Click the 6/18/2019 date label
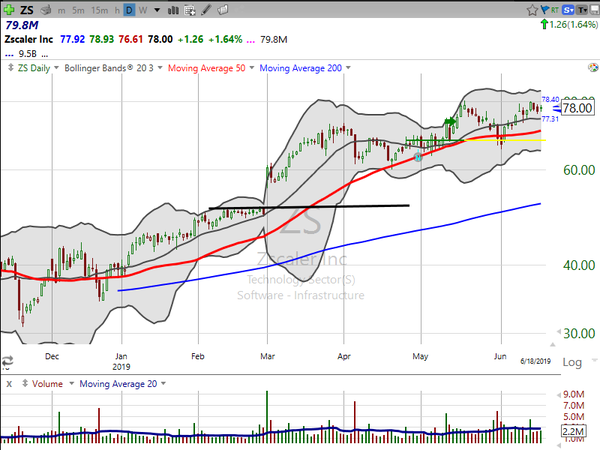Viewport: 600px width, 450px height. [535, 361]
